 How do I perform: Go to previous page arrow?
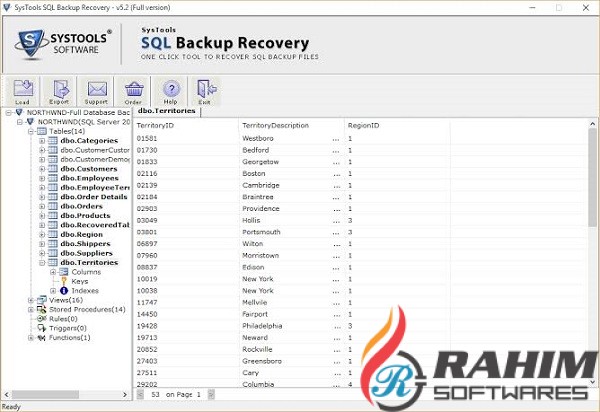point(140,394)
